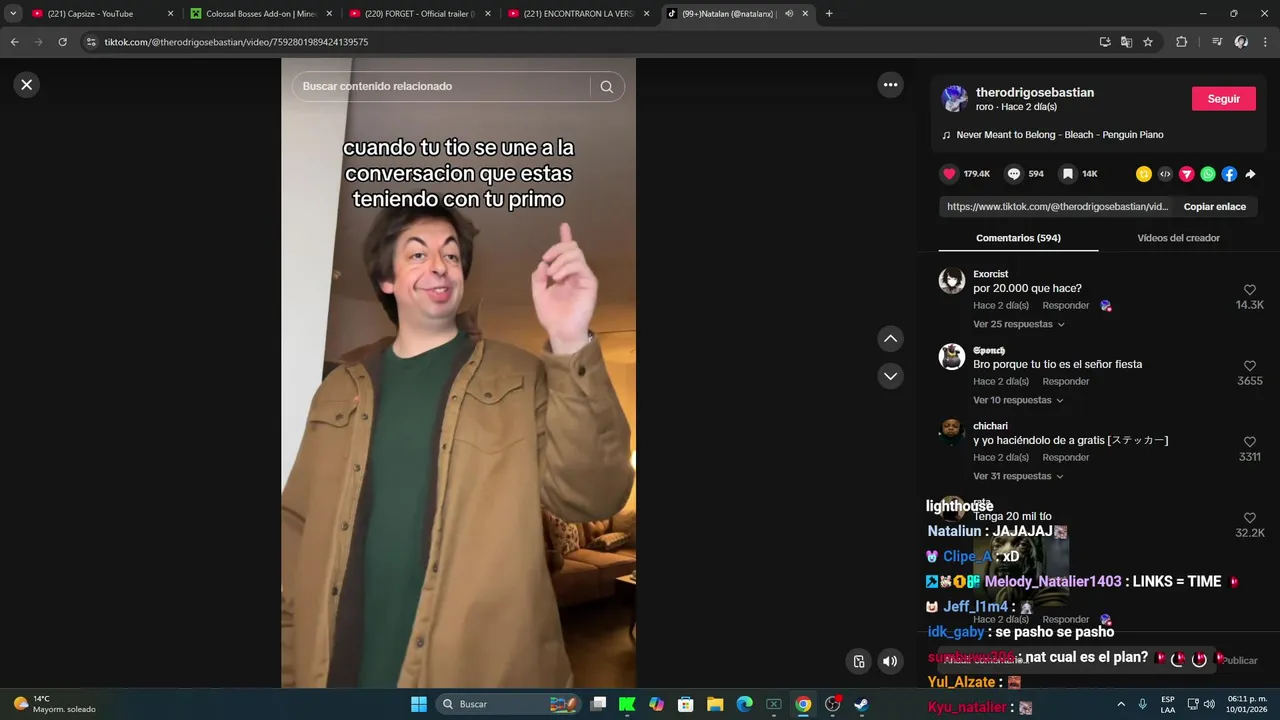The height and width of the screenshot is (720, 1280).
Task: Like the 'señor fiesta' comment
Action: coord(1250,366)
